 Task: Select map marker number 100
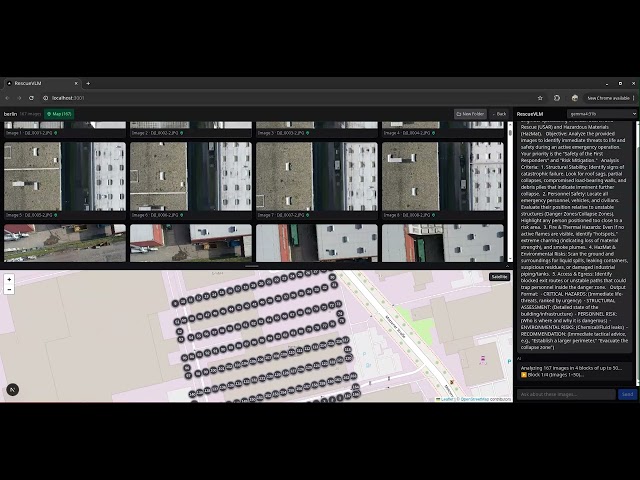(213, 370)
